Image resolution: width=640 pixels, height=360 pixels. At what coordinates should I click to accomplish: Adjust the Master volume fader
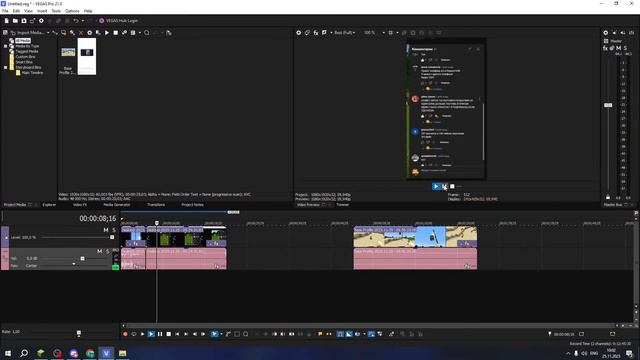pos(608,105)
